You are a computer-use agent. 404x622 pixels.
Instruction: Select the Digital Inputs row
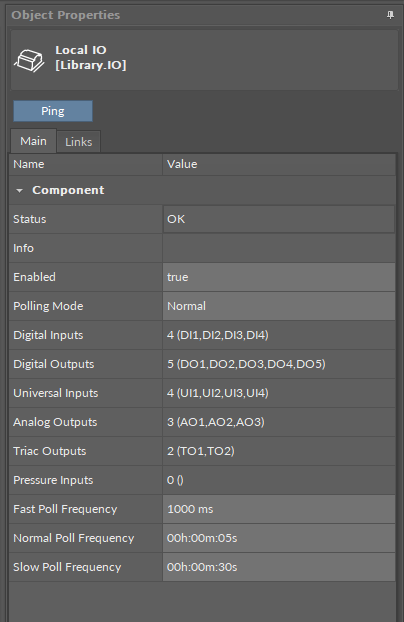tap(202, 335)
